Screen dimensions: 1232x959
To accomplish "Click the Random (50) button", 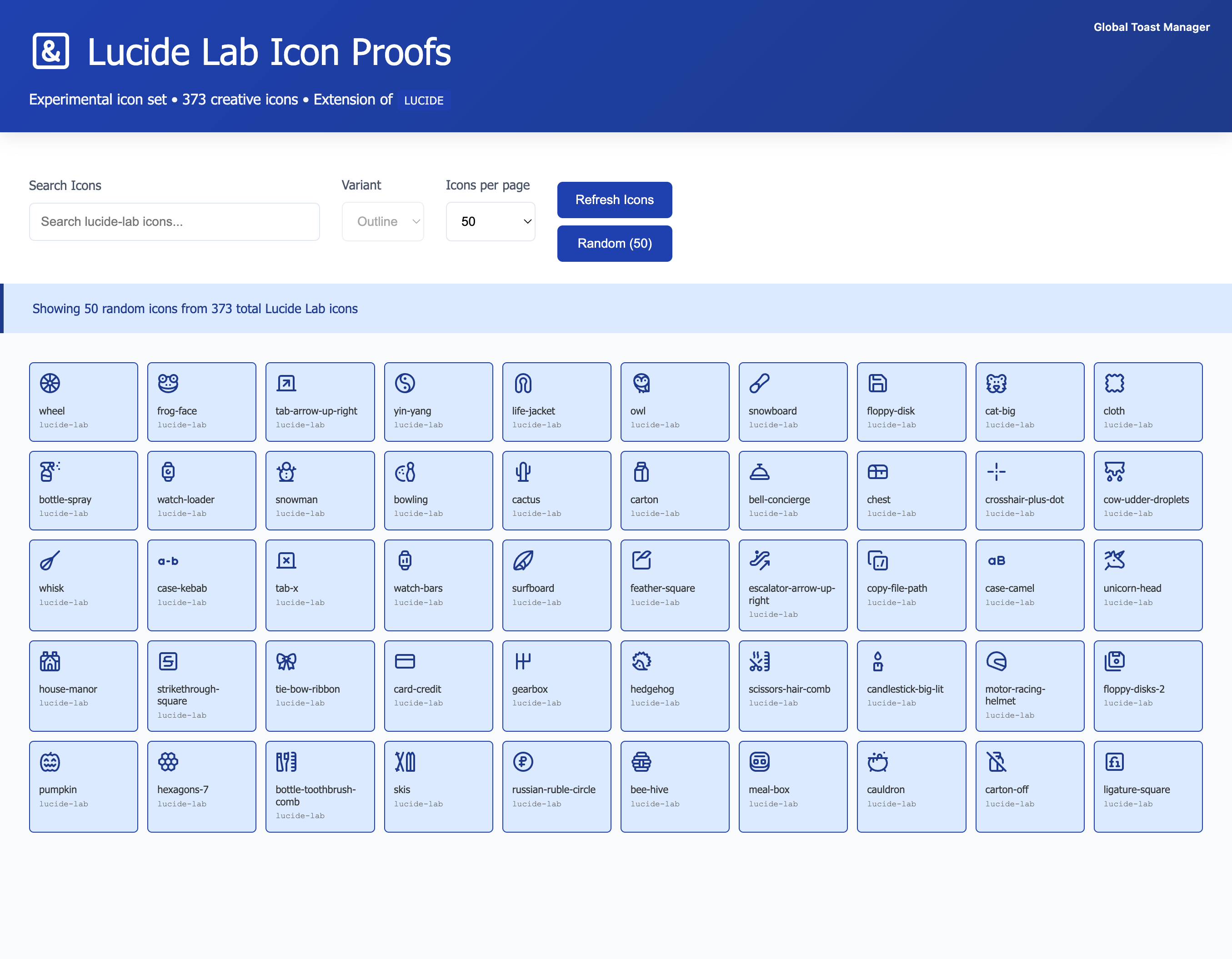I will point(614,244).
